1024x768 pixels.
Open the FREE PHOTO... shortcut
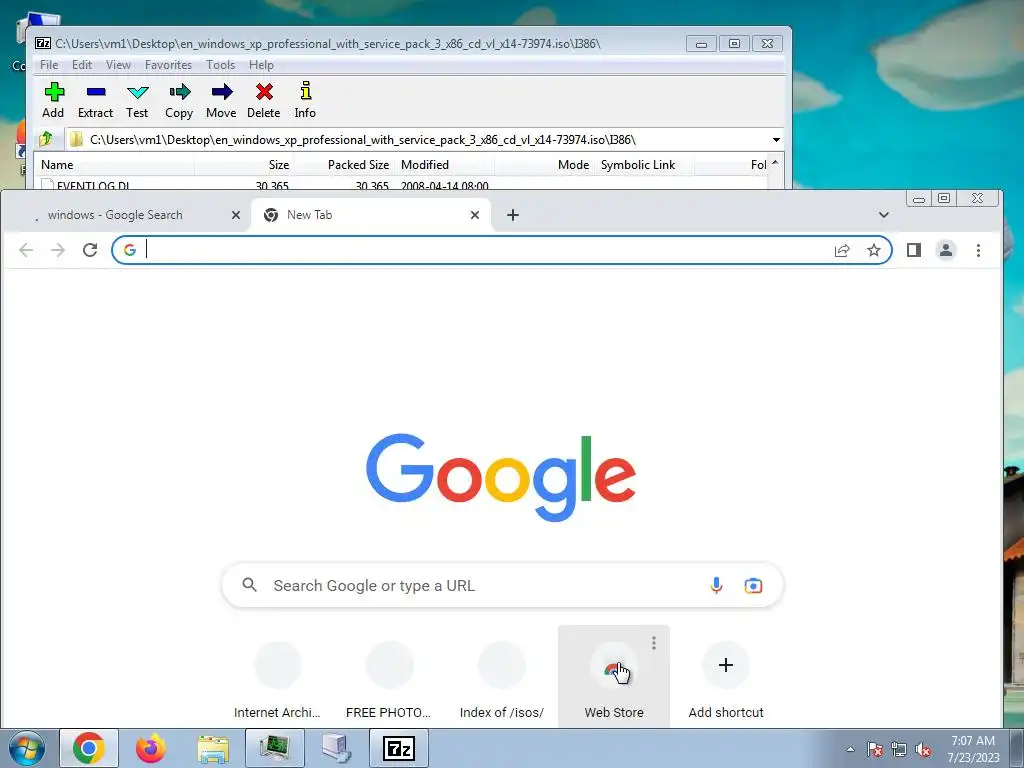click(390, 677)
